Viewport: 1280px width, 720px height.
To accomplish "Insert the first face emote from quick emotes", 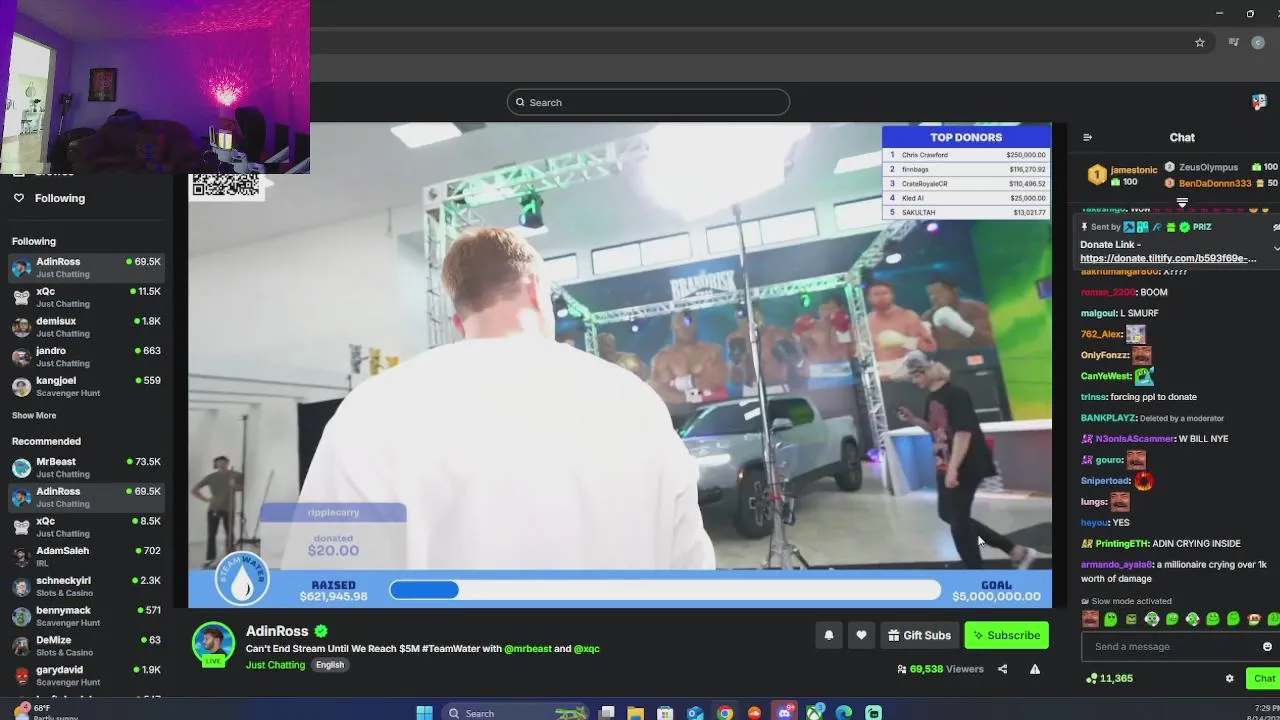I will pyautogui.click(x=1090, y=620).
